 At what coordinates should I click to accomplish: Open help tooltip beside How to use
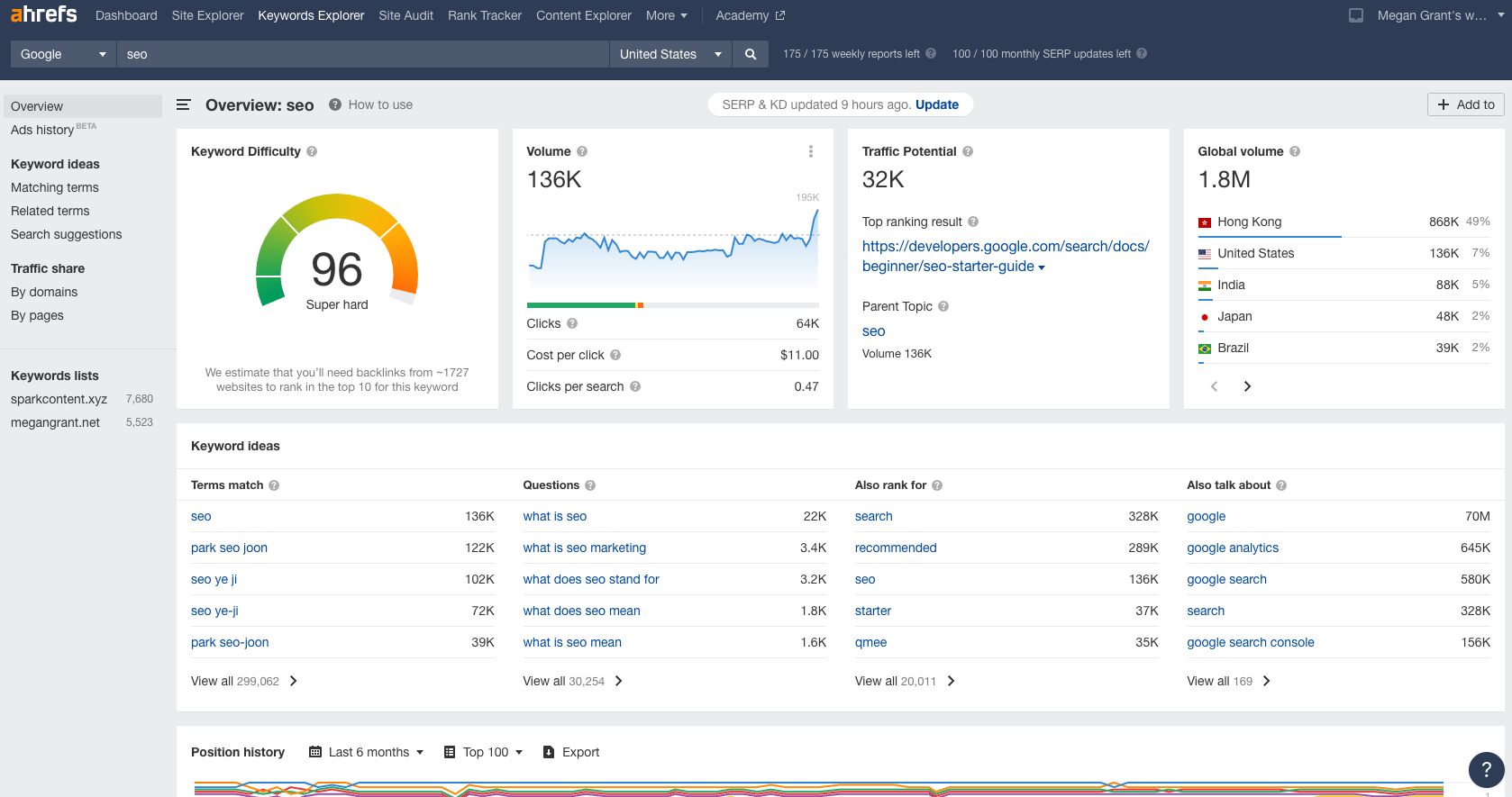pos(335,104)
